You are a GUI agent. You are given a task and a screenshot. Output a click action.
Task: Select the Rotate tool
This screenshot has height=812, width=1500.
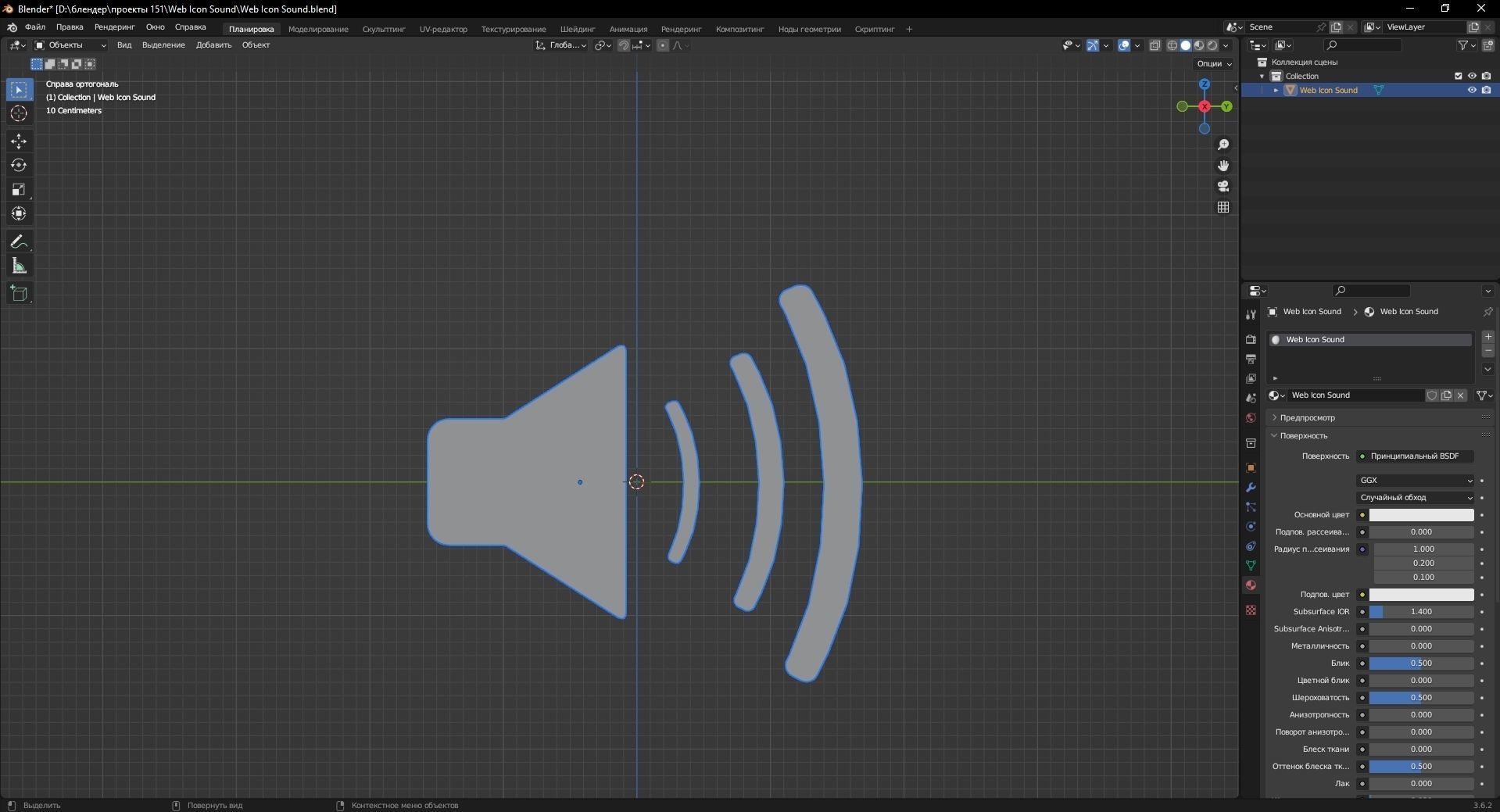pyautogui.click(x=19, y=166)
